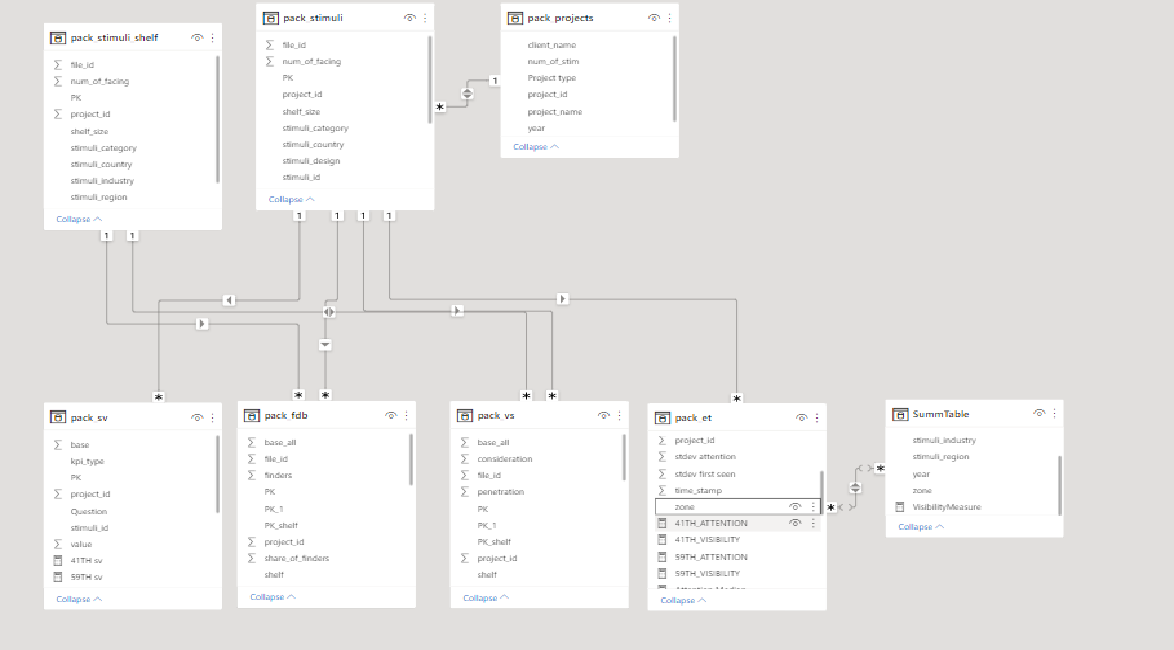Select stimuli_category field in pack_stimuli

click(315, 128)
